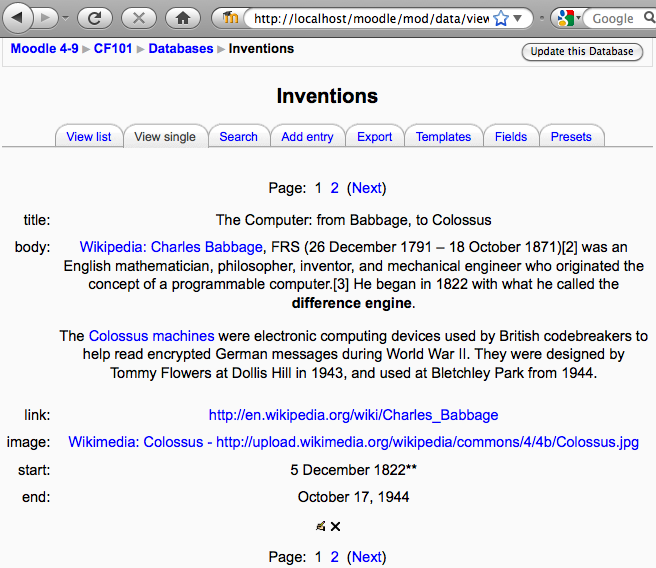Go to page 2 in bottom pager
The image size is (656, 568).
tap(334, 557)
